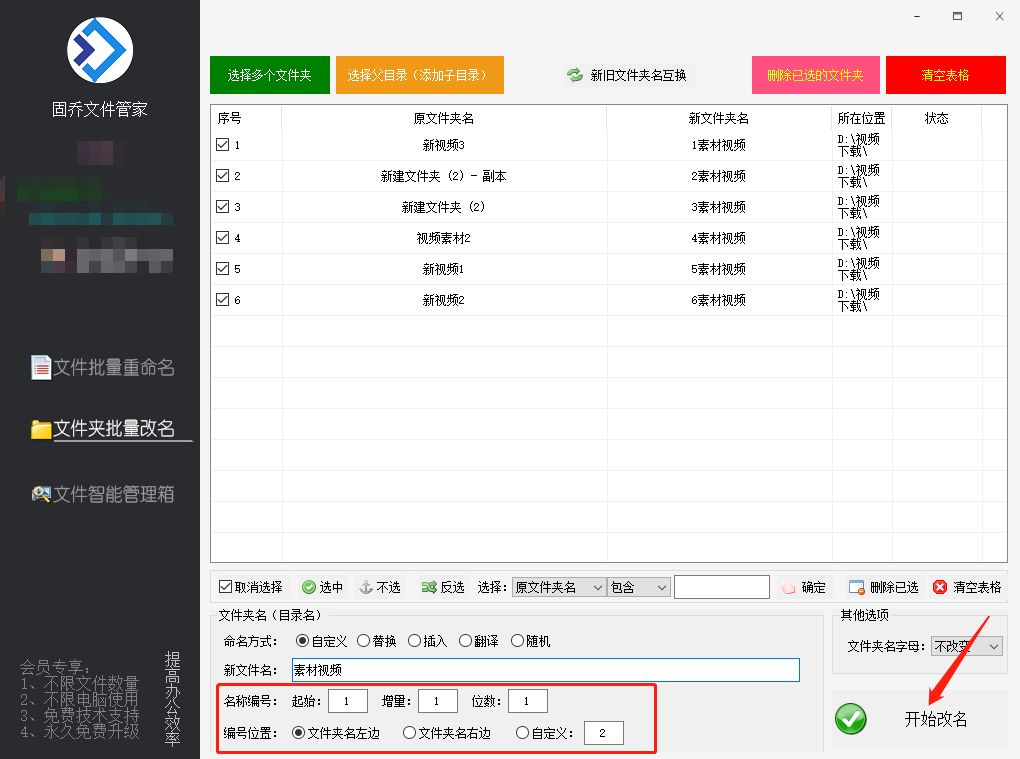Toggle the 取消选择 checkbox

point(225,587)
